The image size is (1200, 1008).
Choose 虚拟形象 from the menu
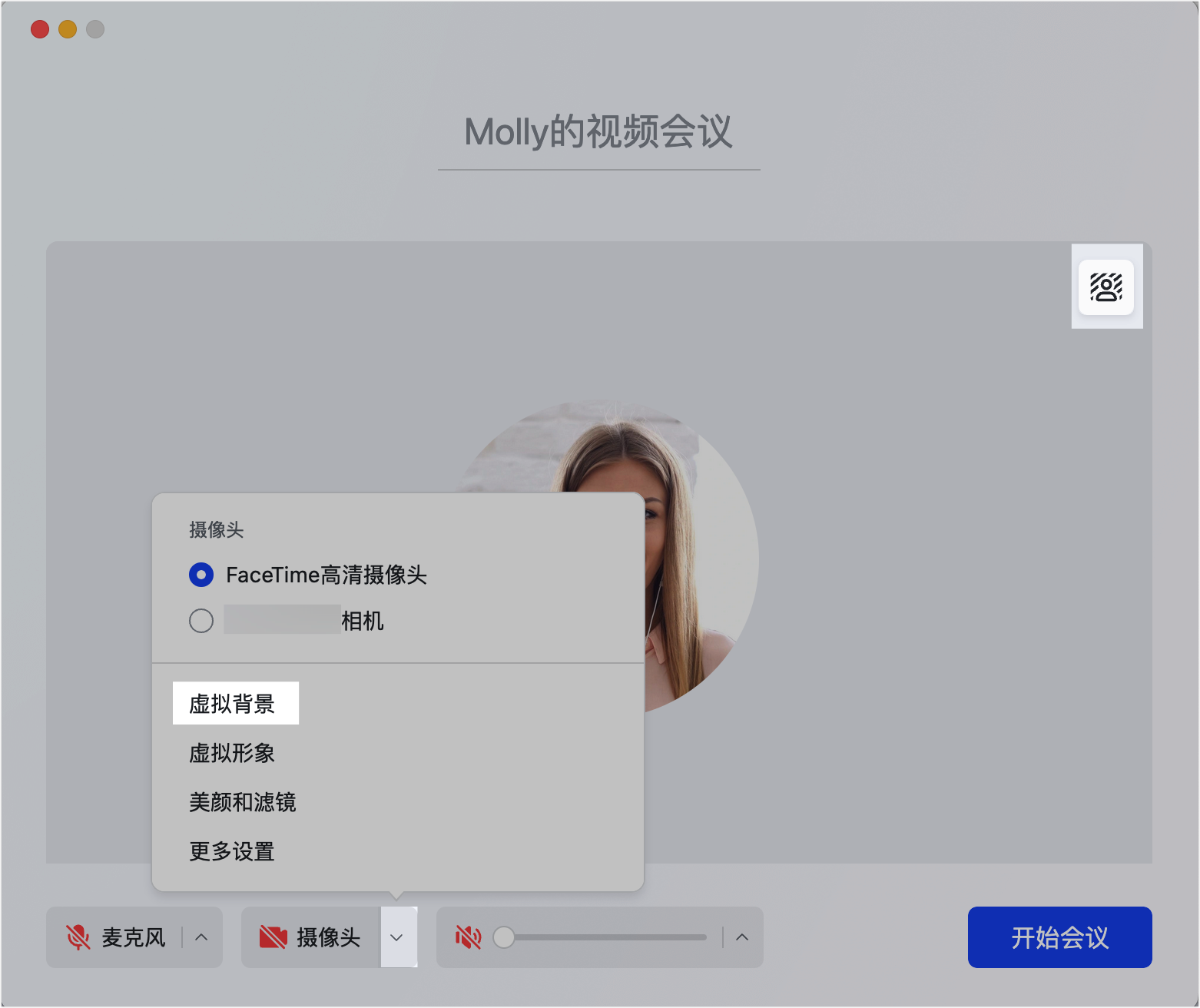pyautogui.click(x=232, y=753)
